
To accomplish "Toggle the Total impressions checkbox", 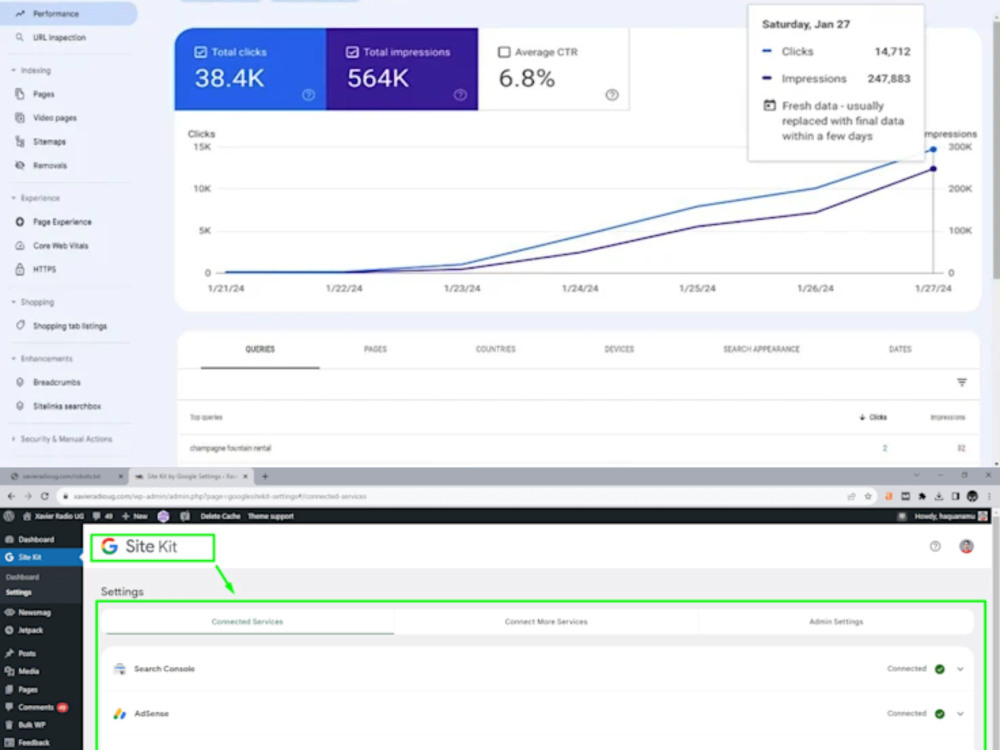I will pos(352,52).
